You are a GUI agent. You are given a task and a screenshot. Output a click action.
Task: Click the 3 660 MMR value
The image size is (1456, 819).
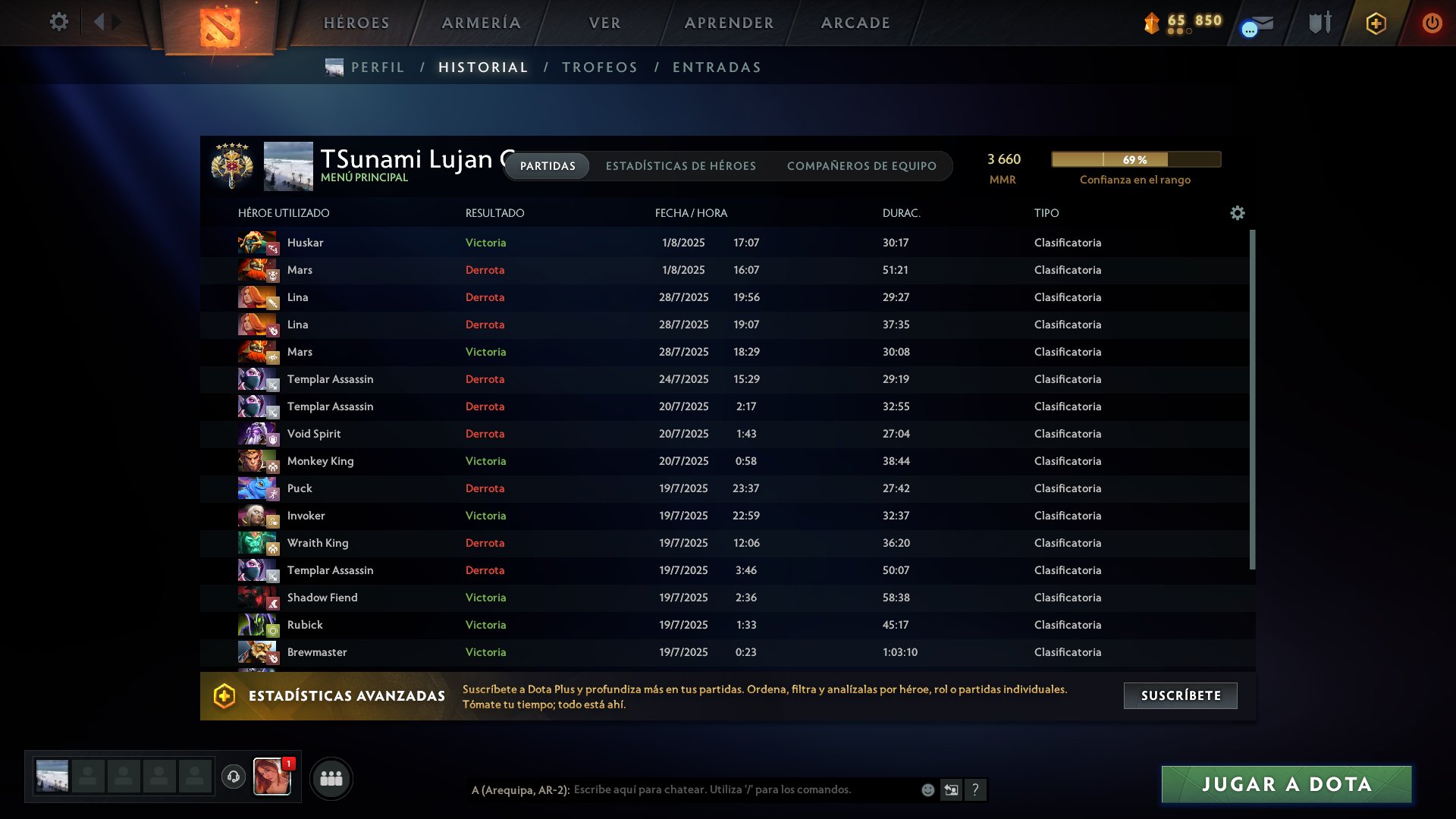1003,159
